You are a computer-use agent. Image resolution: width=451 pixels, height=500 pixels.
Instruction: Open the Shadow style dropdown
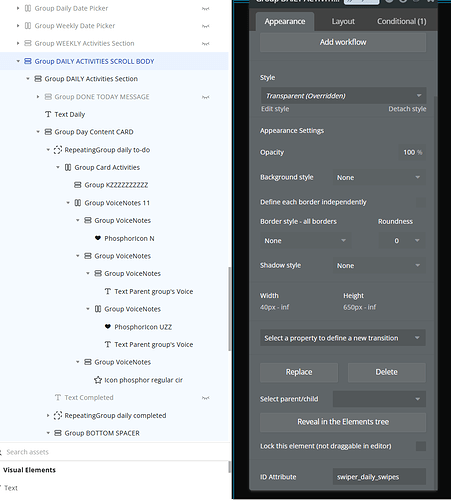pos(379,265)
